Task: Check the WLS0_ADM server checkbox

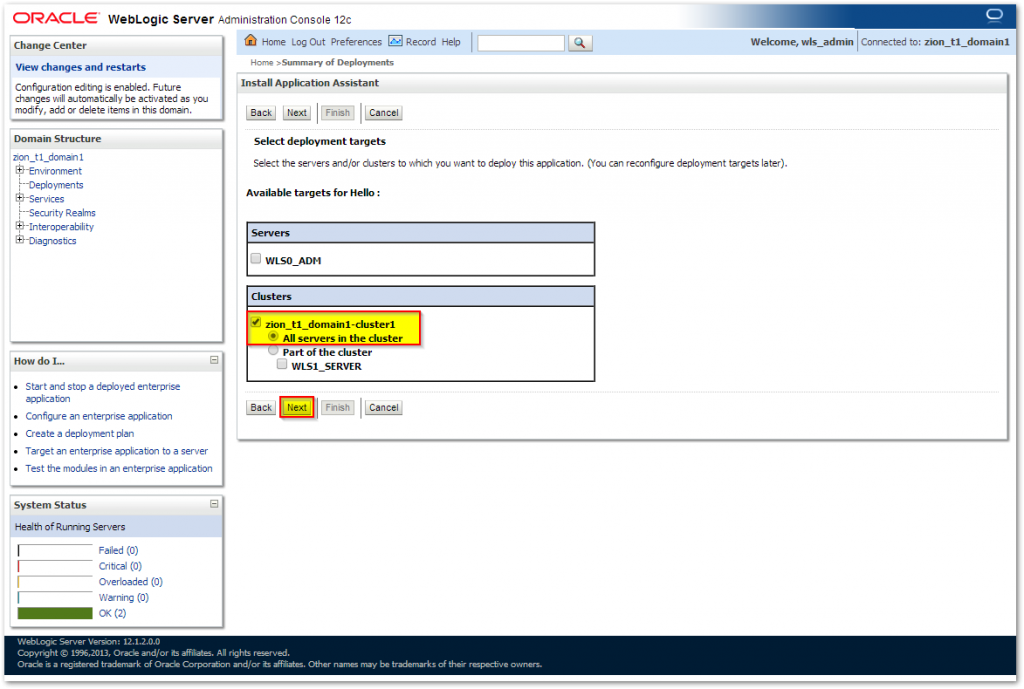Action: pos(256,258)
